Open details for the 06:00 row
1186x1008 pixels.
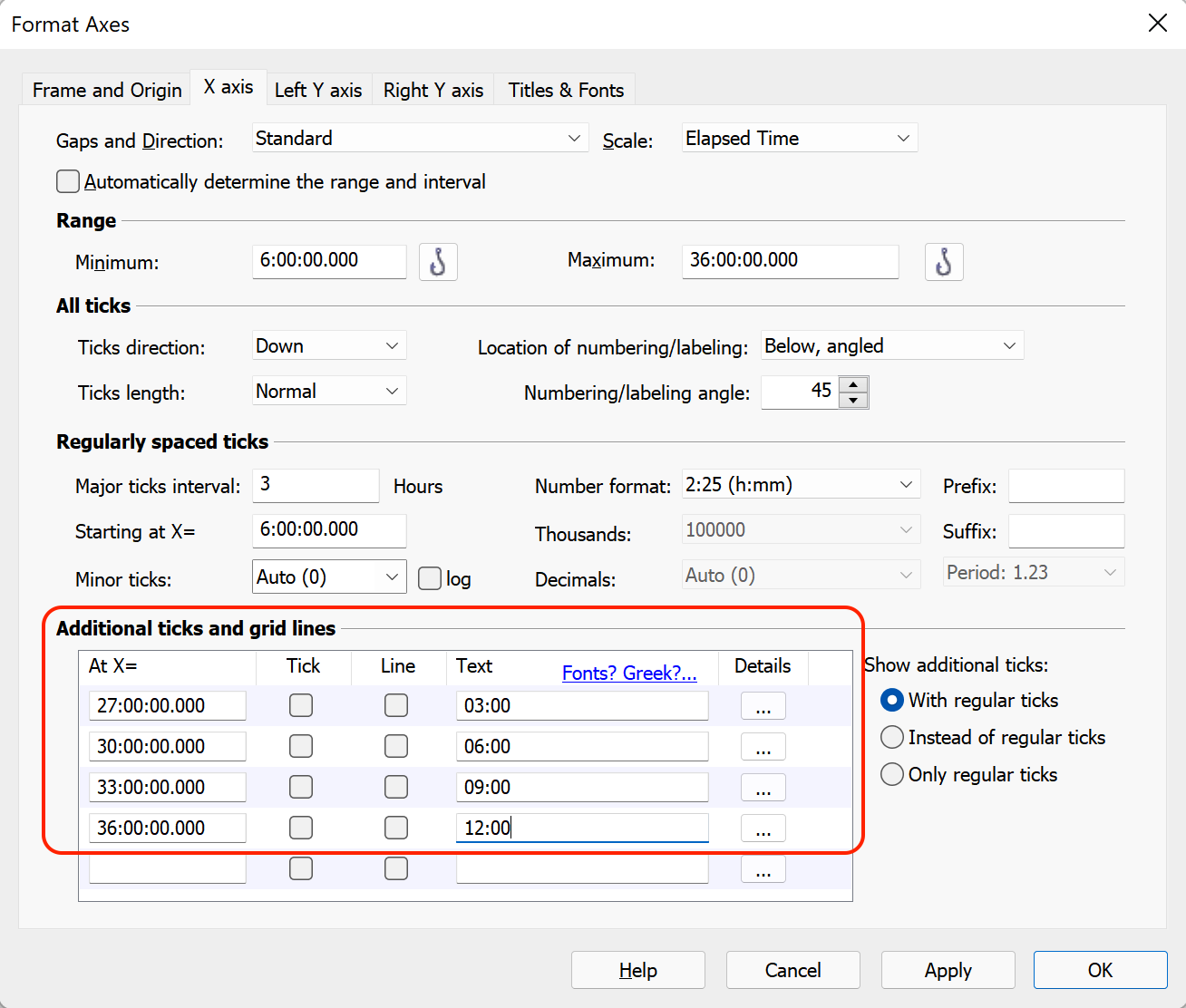[763, 747]
